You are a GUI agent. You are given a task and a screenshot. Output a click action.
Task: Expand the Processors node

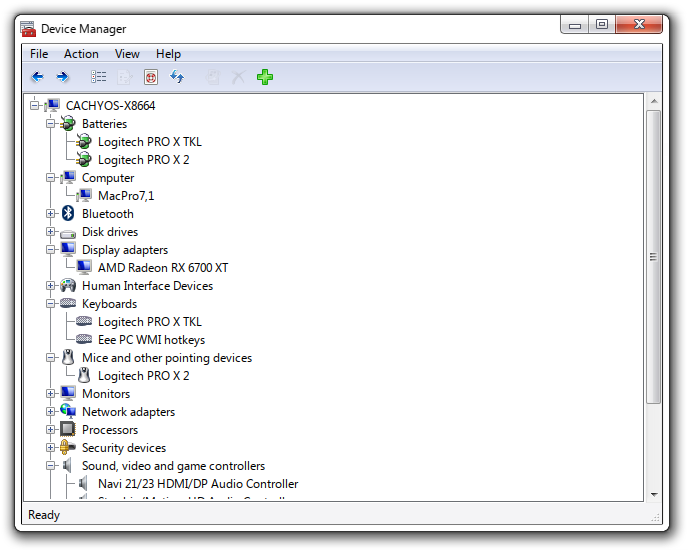pos(51,430)
